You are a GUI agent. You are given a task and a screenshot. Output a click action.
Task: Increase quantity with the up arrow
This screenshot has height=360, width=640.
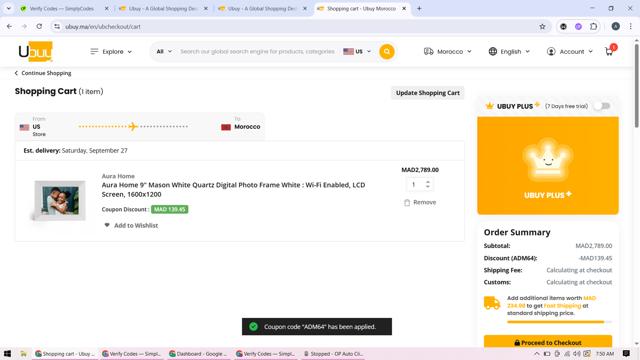pyautogui.click(x=428, y=182)
